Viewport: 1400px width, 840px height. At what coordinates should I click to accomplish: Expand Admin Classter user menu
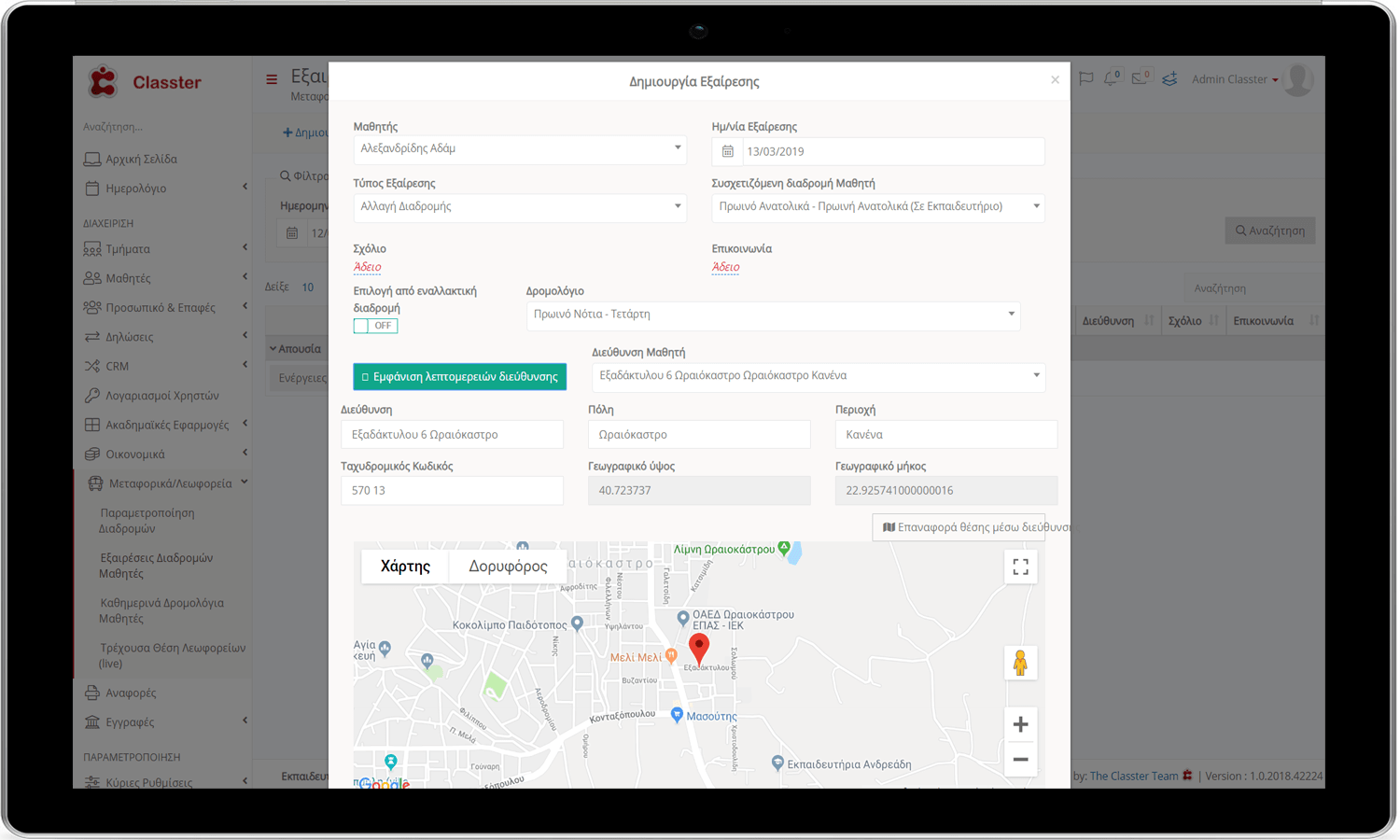1235,79
